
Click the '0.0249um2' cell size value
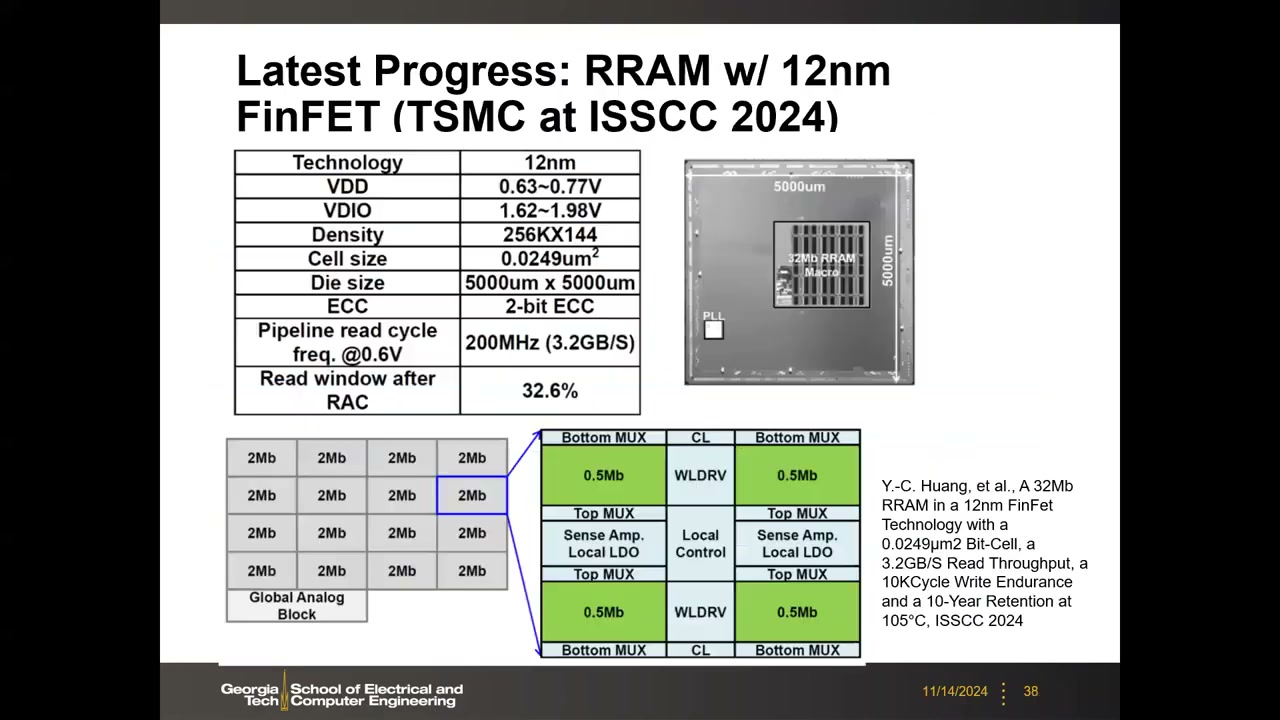point(550,259)
